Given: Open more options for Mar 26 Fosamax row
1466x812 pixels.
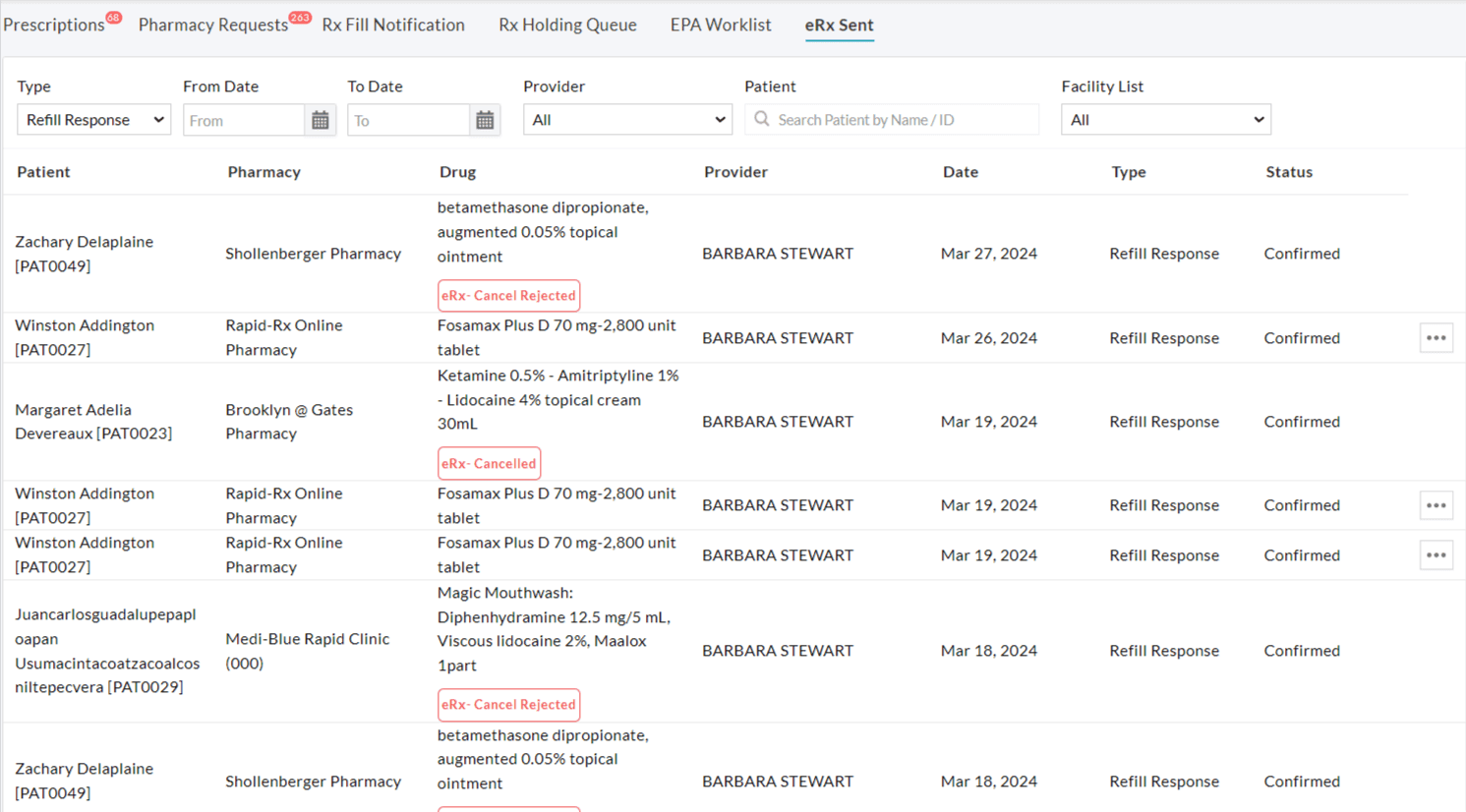Looking at the screenshot, I should 1436,338.
